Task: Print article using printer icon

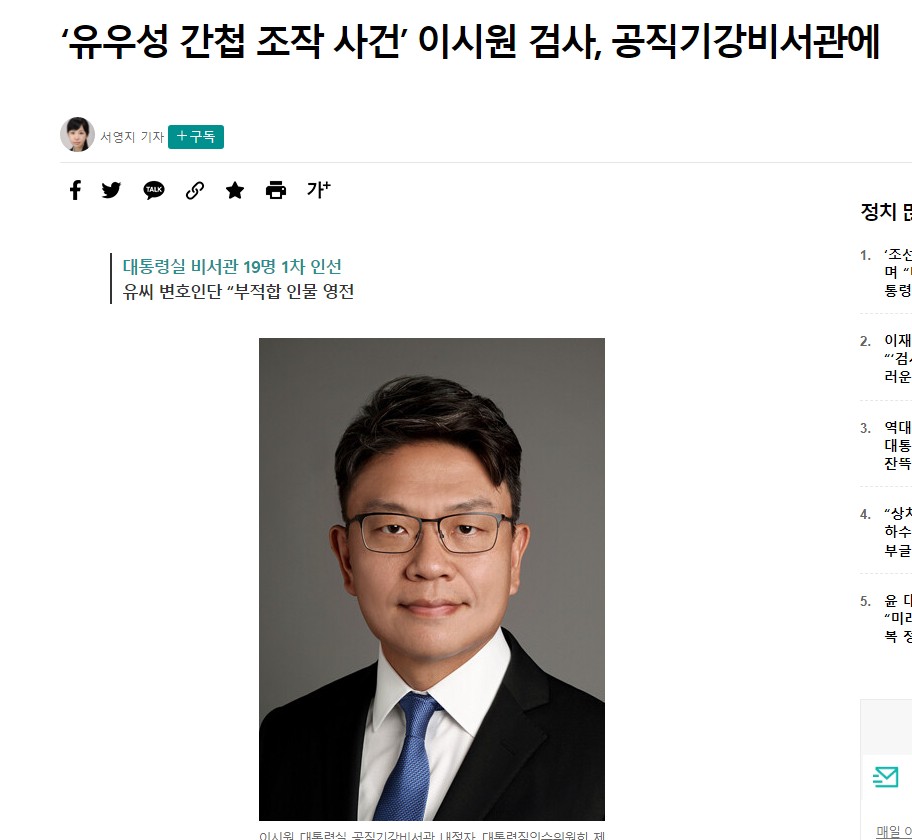Action: click(x=276, y=190)
